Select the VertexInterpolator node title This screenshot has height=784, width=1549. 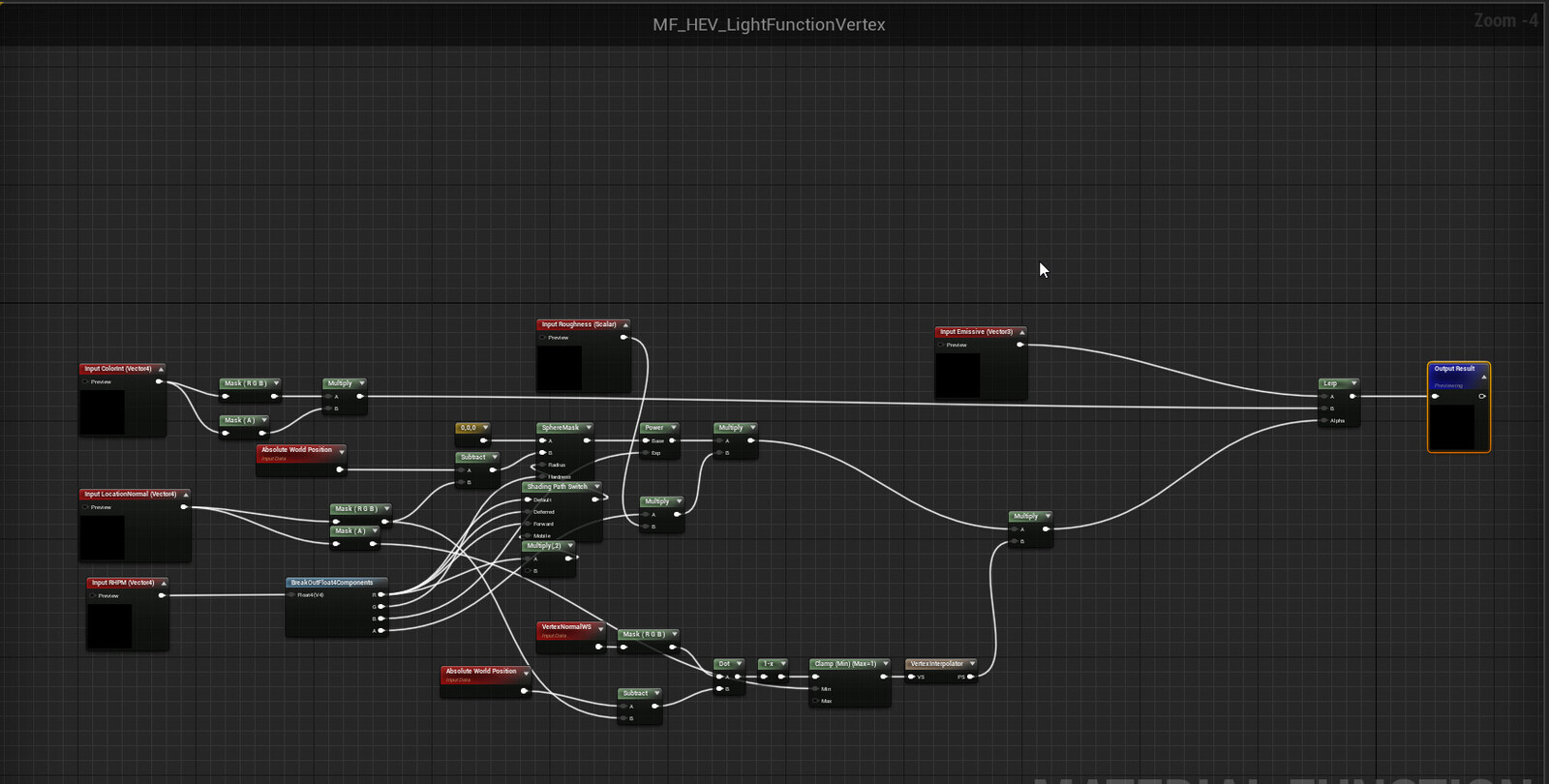click(937, 664)
